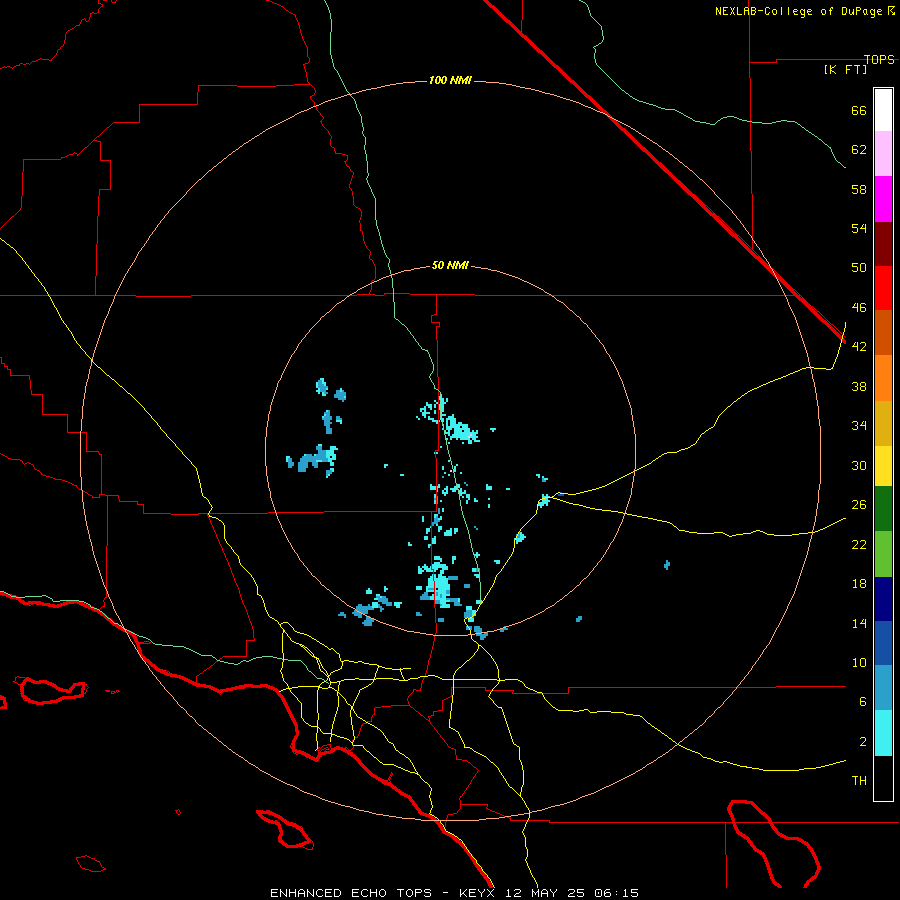Screen dimensions: 900x900
Task: Click the legend value 14
Action: point(859,623)
